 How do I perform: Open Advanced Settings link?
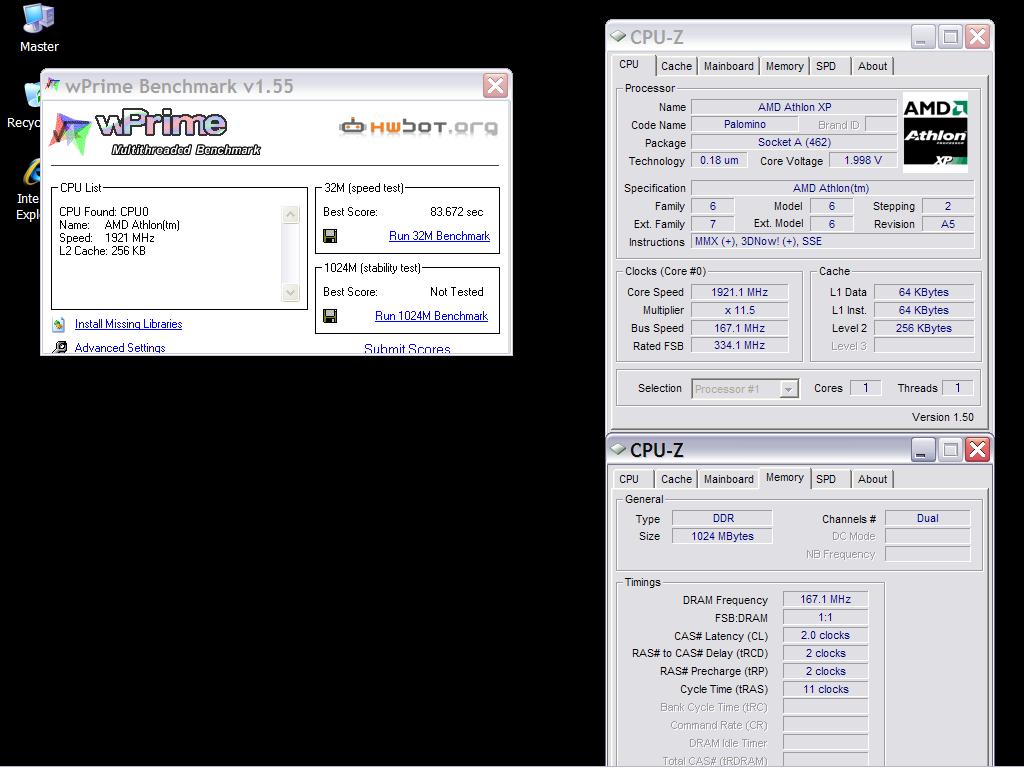tap(120, 347)
